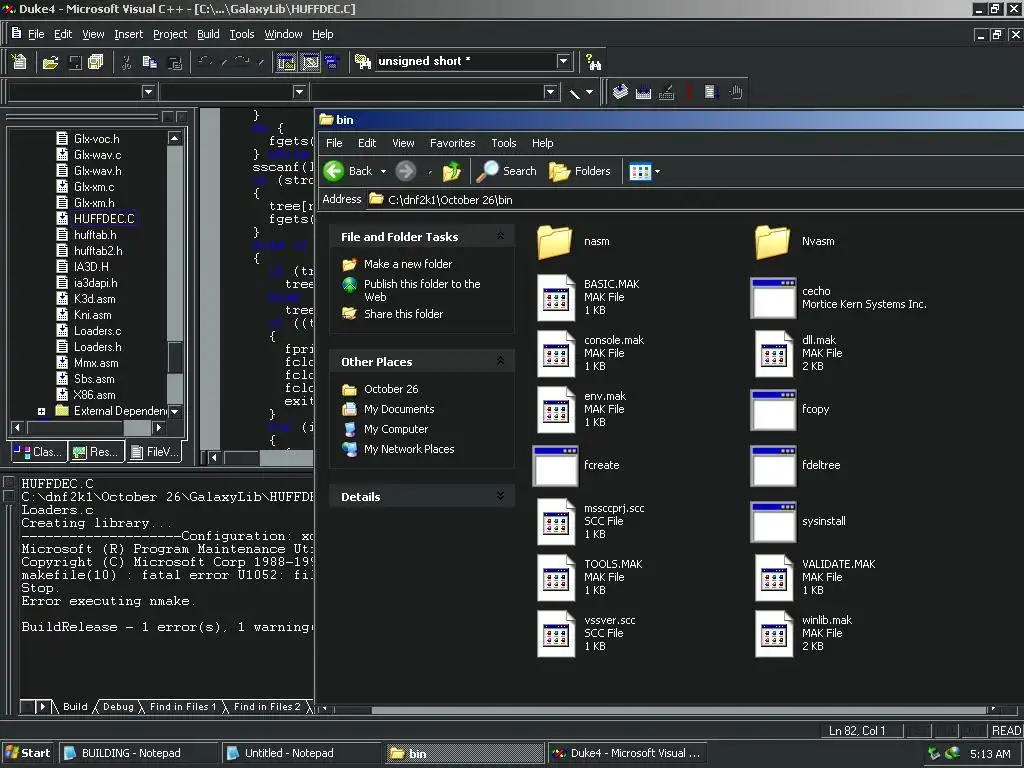The height and width of the screenshot is (768, 1024).
Task: Click Share this folder link
Action: (x=404, y=314)
